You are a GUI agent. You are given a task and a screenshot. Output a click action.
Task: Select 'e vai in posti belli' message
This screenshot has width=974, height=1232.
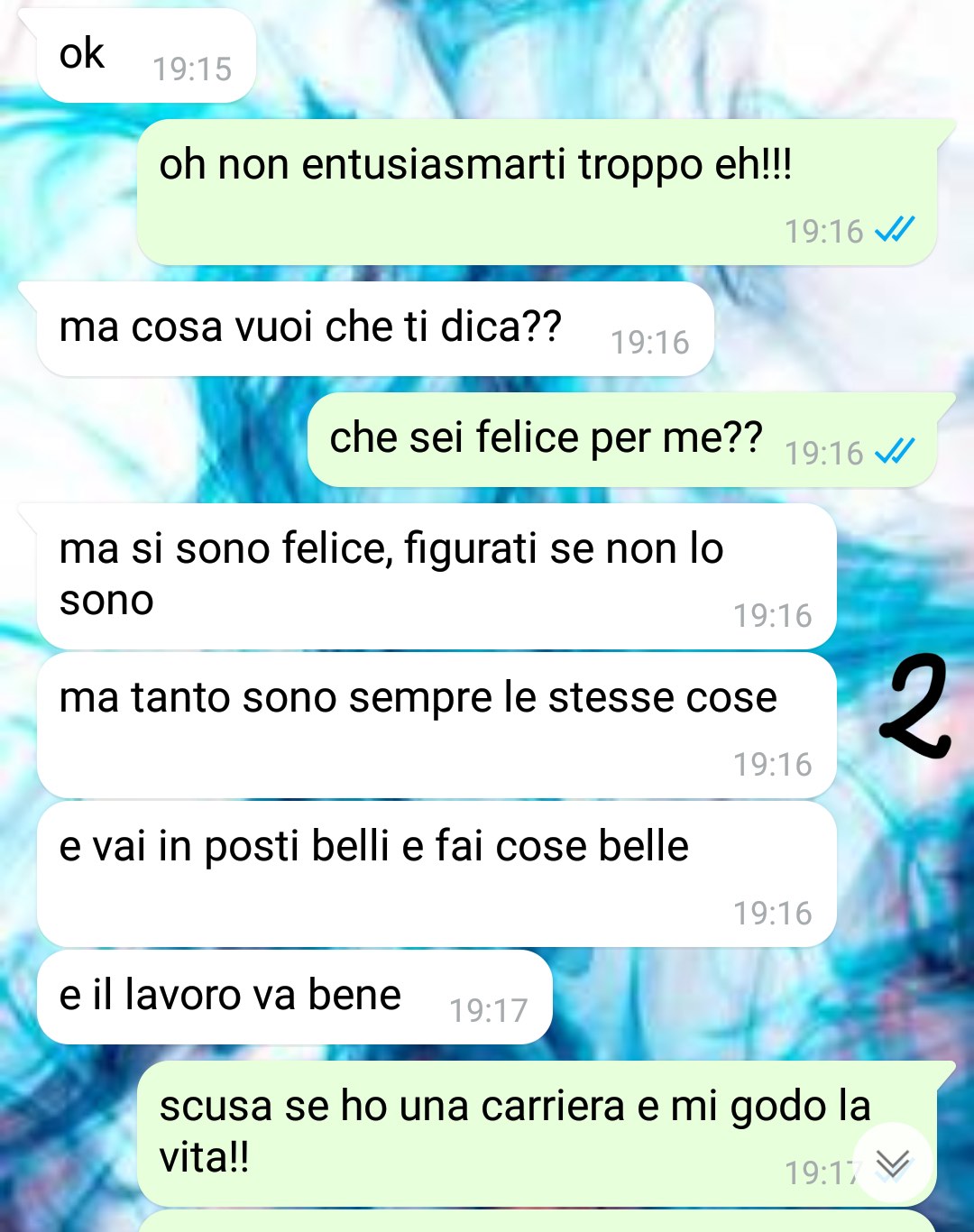click(436, 874)
